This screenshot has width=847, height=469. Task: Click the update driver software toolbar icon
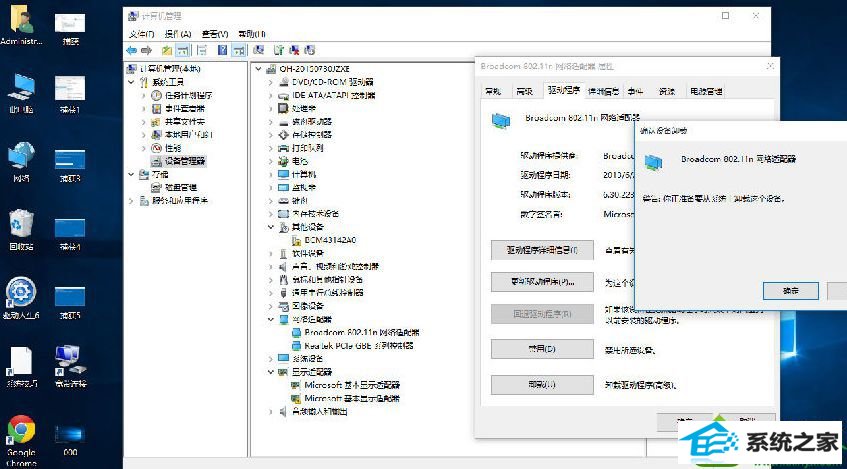coord(279,50)
